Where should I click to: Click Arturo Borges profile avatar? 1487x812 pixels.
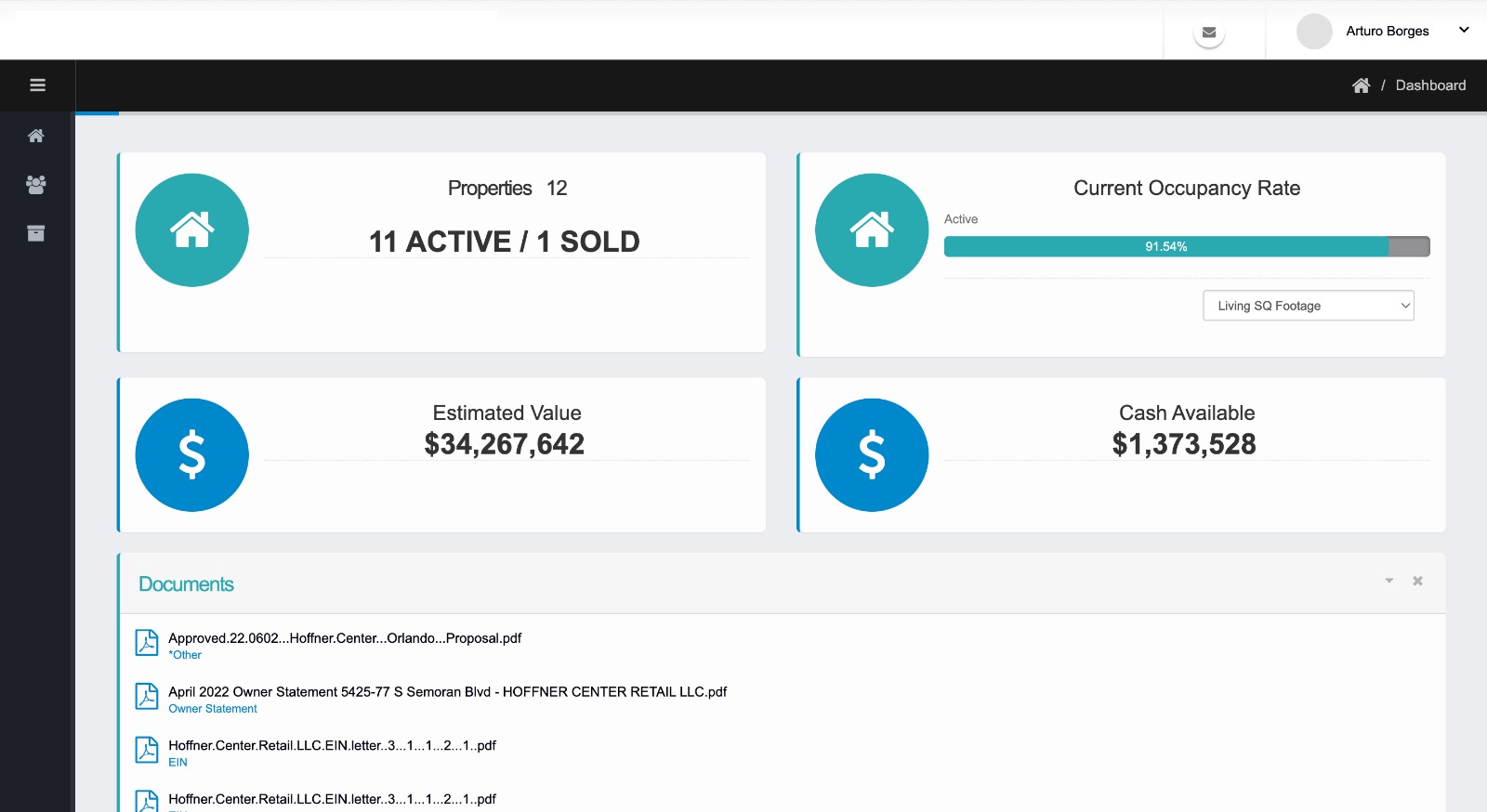[x=1314, y=32]
